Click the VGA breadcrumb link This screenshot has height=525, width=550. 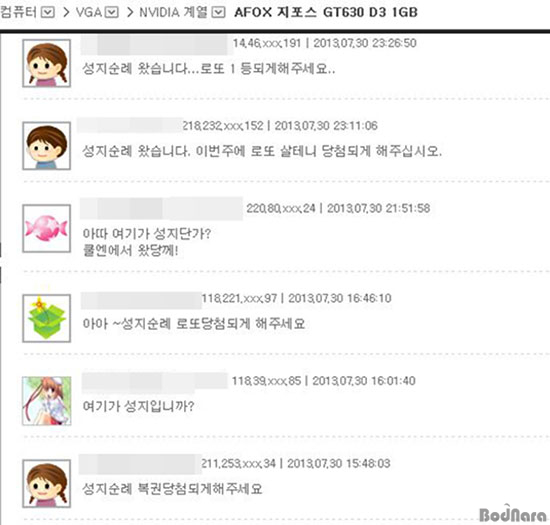[x=89, y=13]
